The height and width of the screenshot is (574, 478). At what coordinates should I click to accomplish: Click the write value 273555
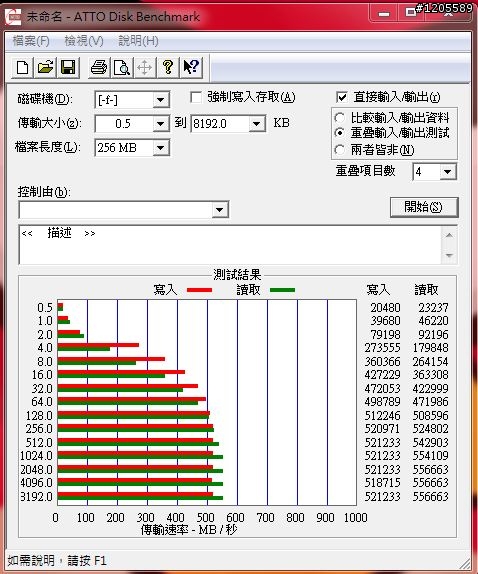[382, 347]
